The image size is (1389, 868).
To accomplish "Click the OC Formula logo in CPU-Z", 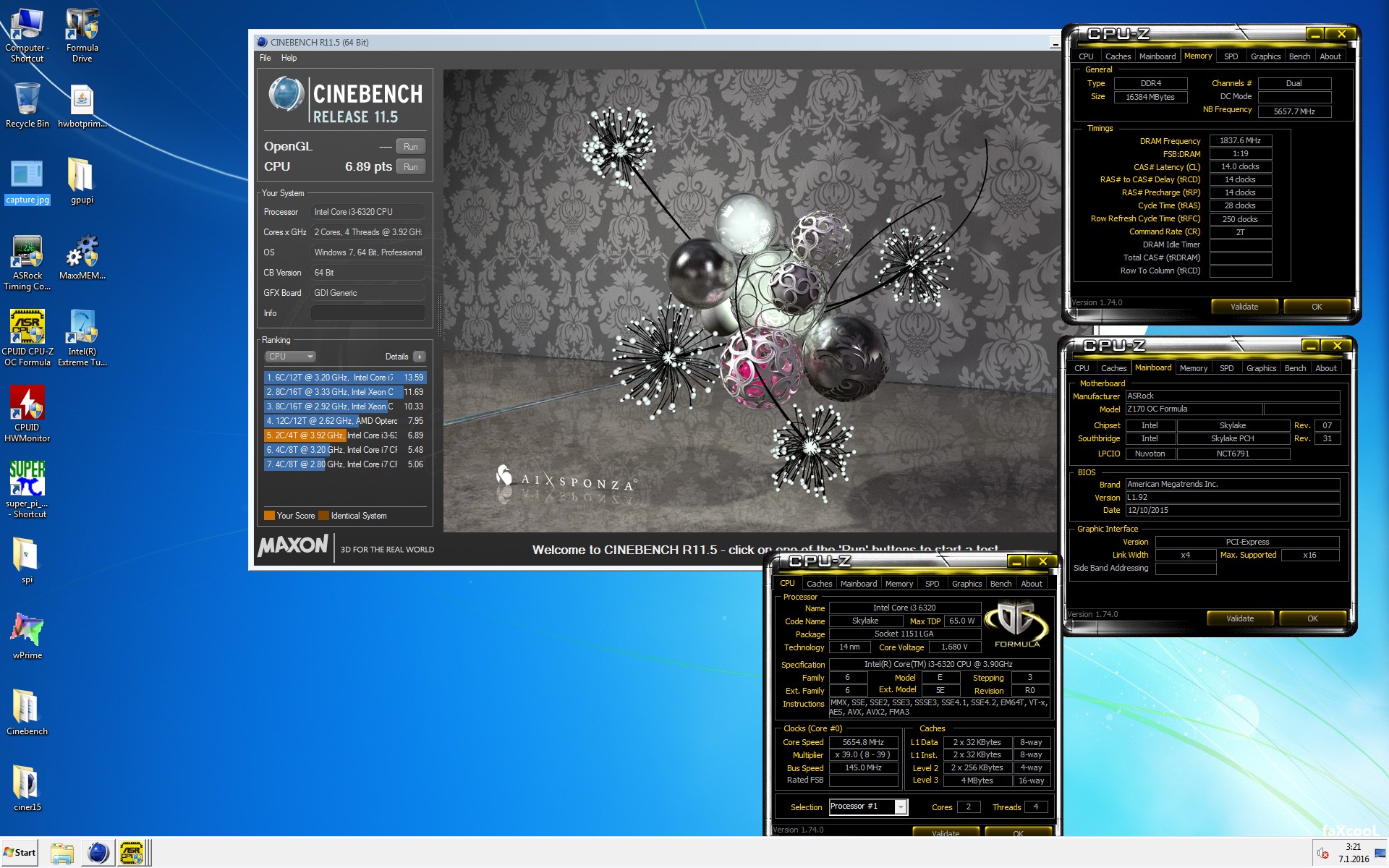I will 1017,625.
